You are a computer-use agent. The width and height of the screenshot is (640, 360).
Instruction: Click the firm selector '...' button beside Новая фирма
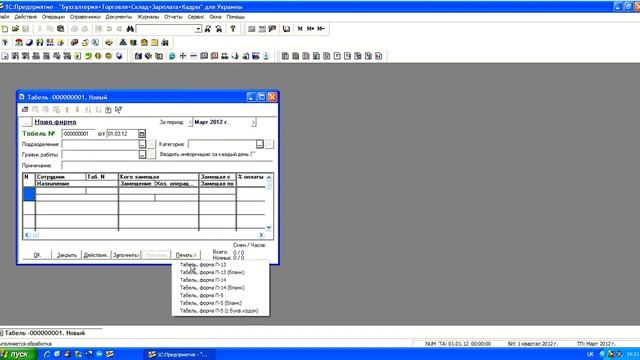tap(27, 122)
